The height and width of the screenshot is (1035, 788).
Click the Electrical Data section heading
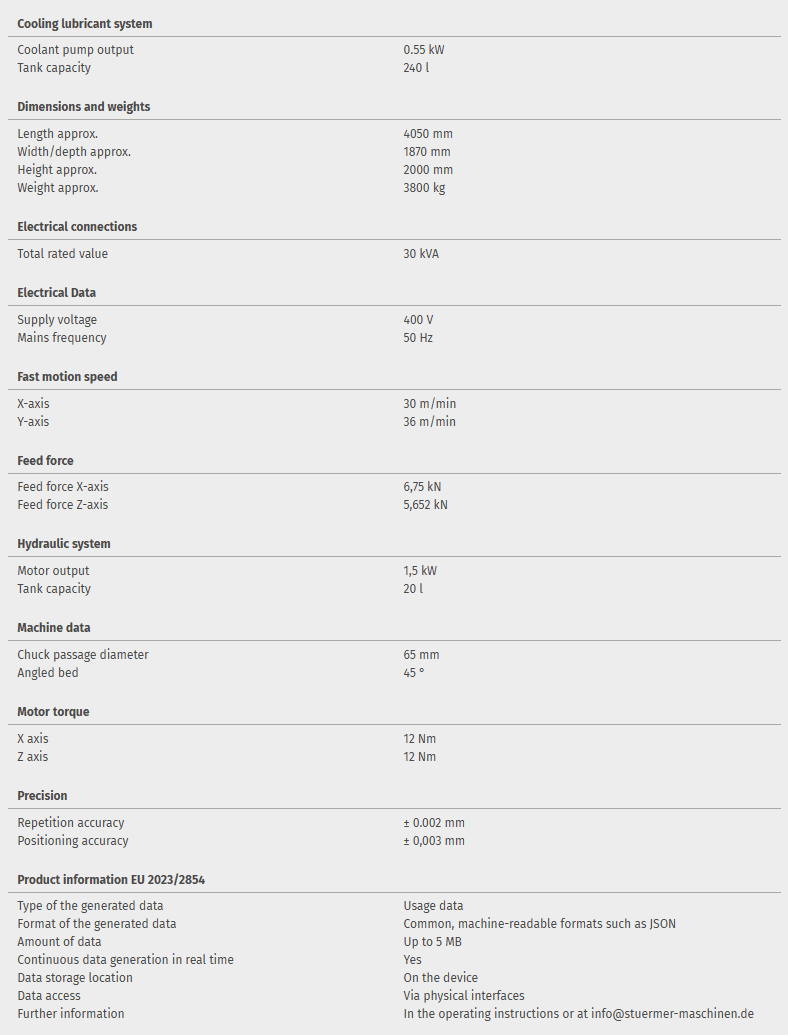pyautogui.click(x=57, y=293)
